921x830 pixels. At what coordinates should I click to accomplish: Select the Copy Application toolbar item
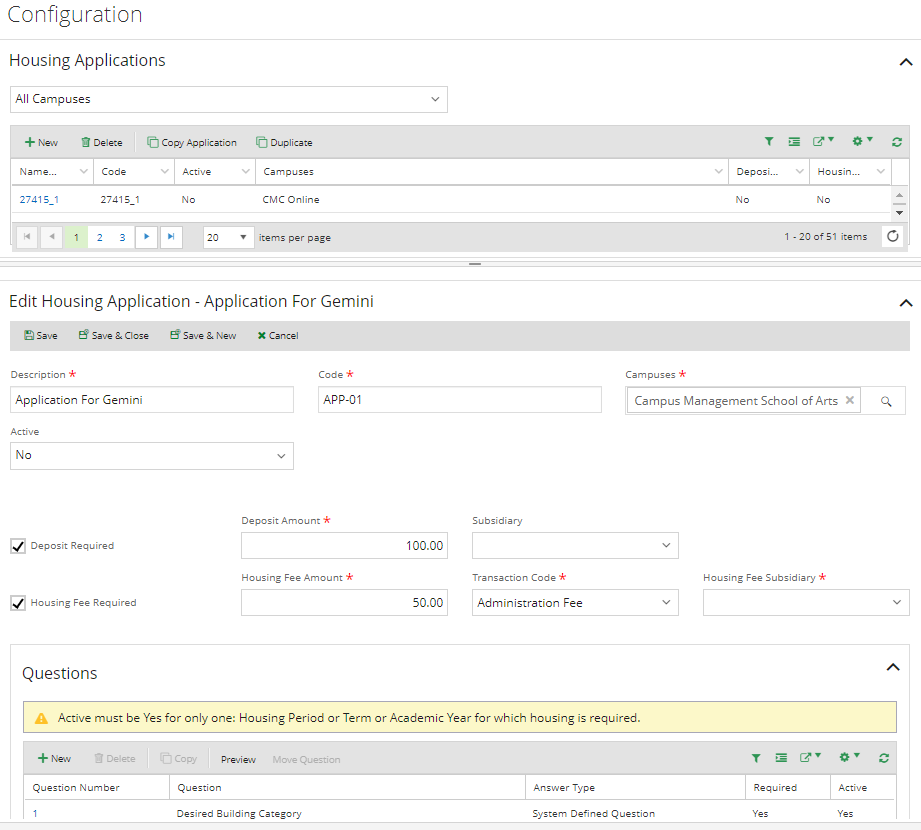191,141
